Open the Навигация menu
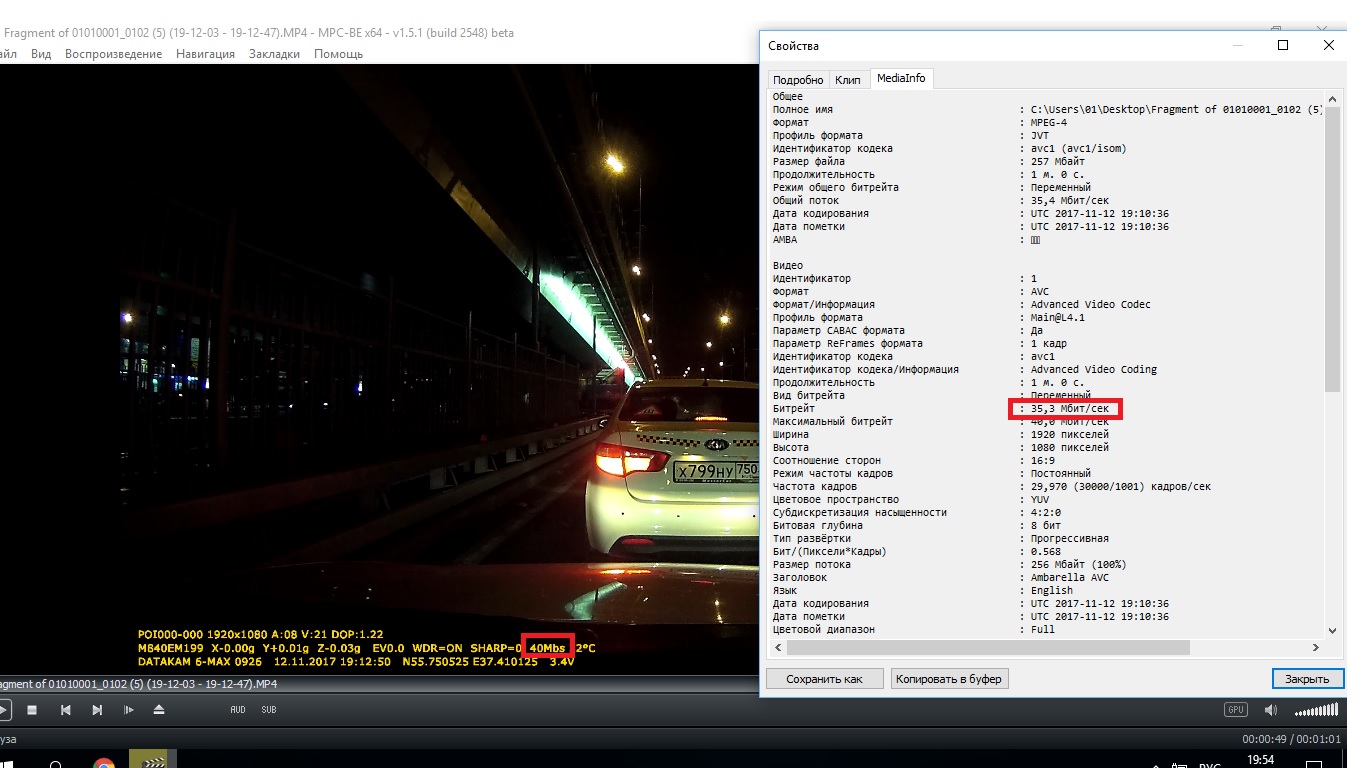Screen dimensions: 1366x768 pos(205,54)
